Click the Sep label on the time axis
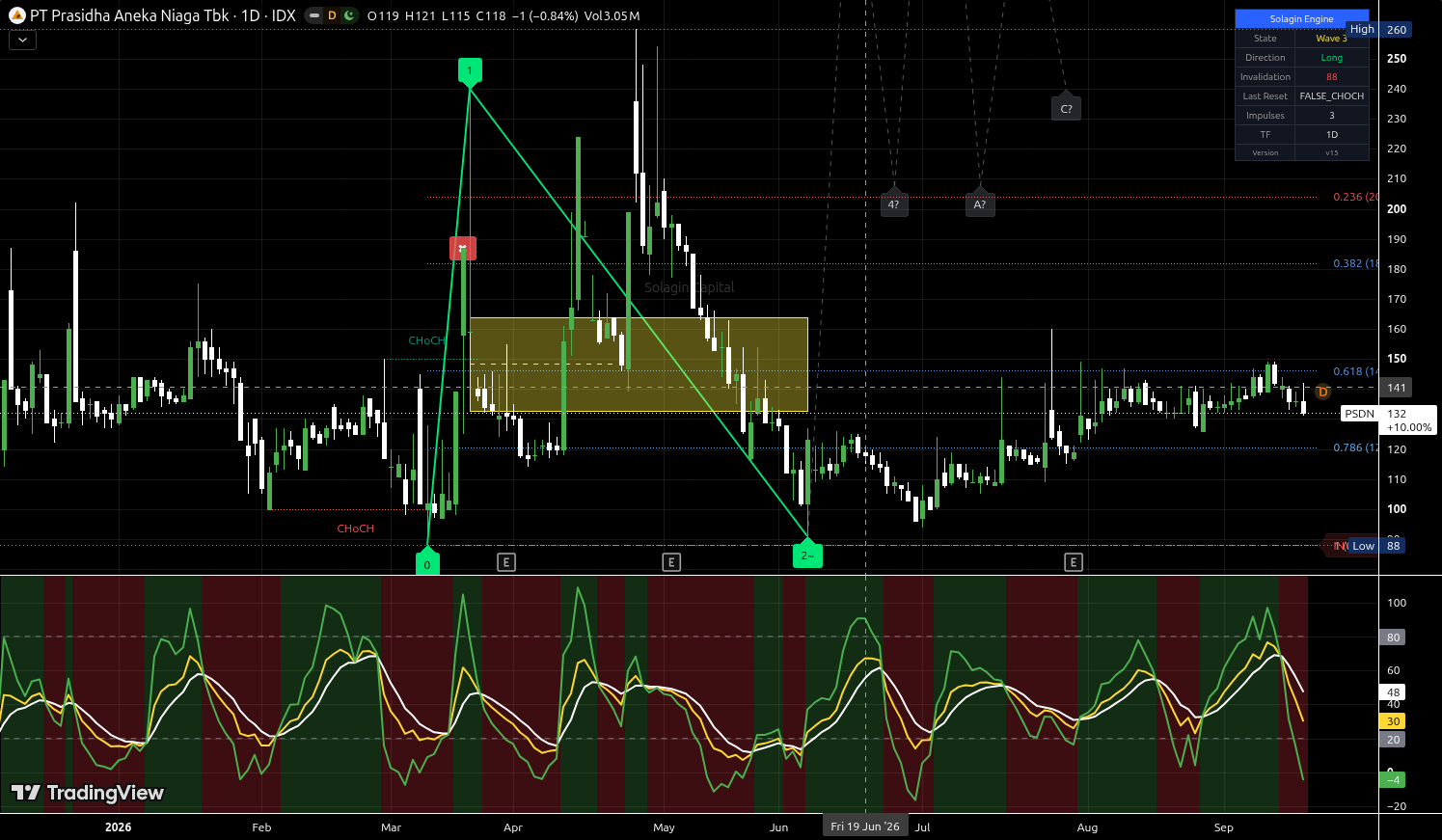The height and width of the screenshot is (840, 1442). pos(1223,827)
